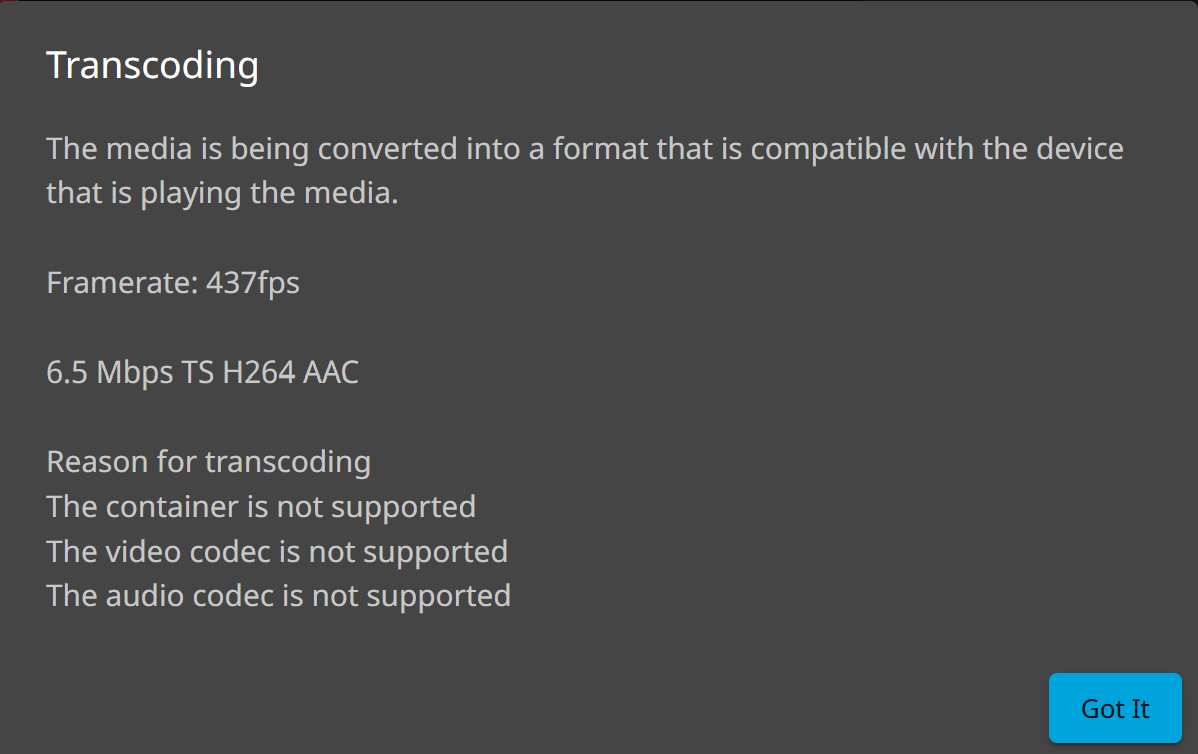
Task: Click "The video codec is not supported" reason
Action: [277, 551]
